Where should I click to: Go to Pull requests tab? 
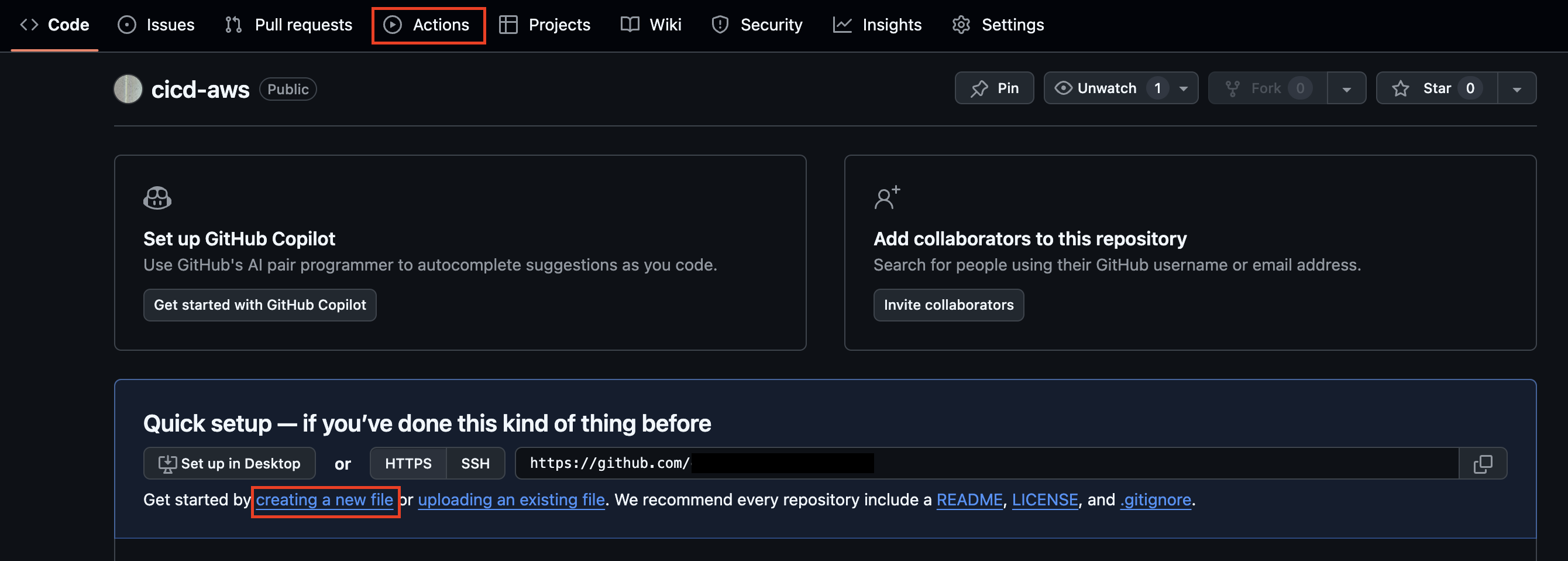coord(288,25)
